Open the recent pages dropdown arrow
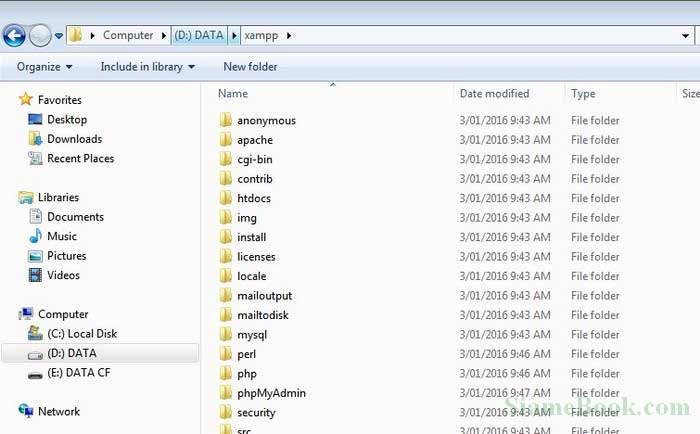700x434 pixels. coord(58,36)
